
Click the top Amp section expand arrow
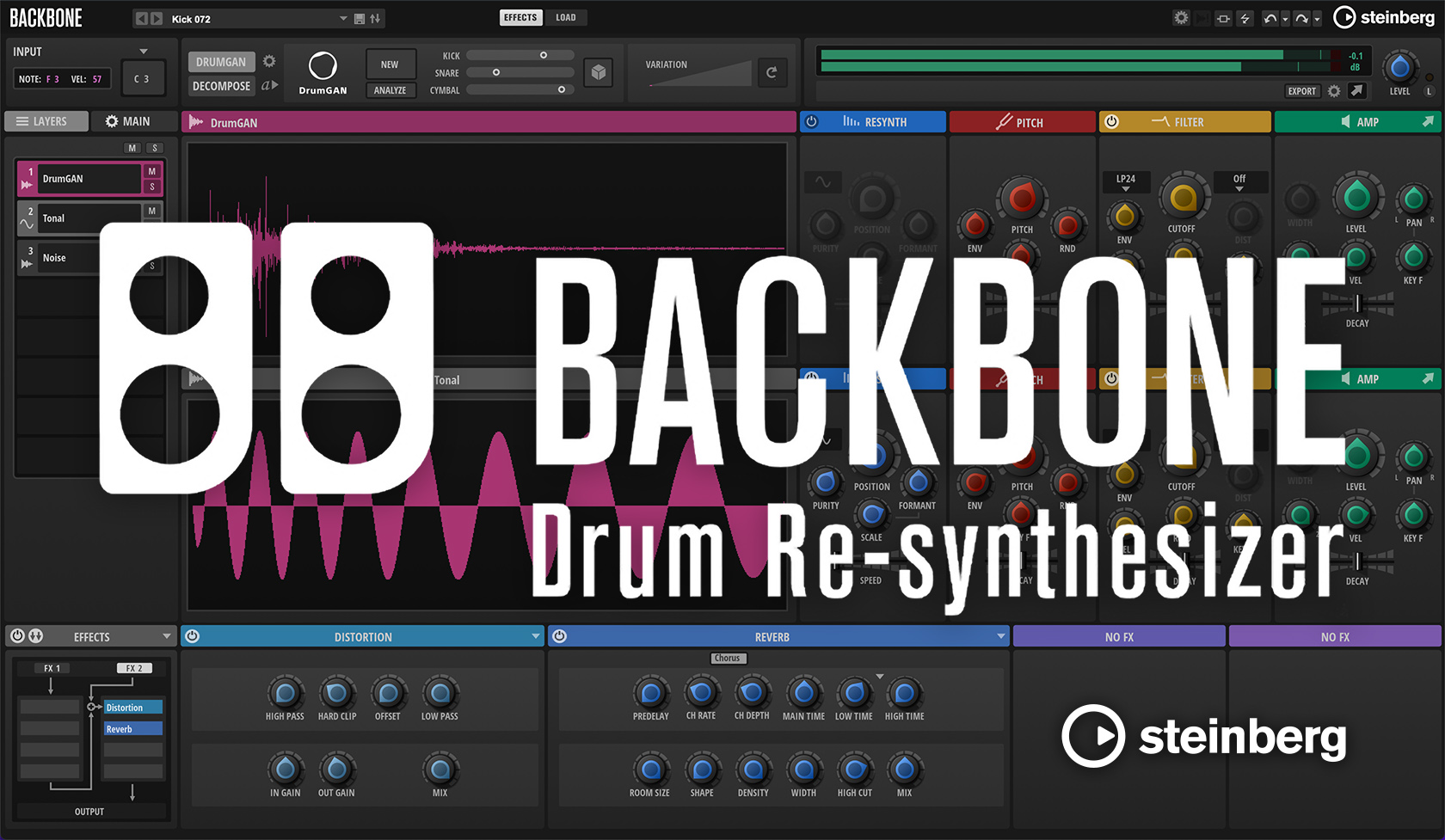tap(1428, 122)
